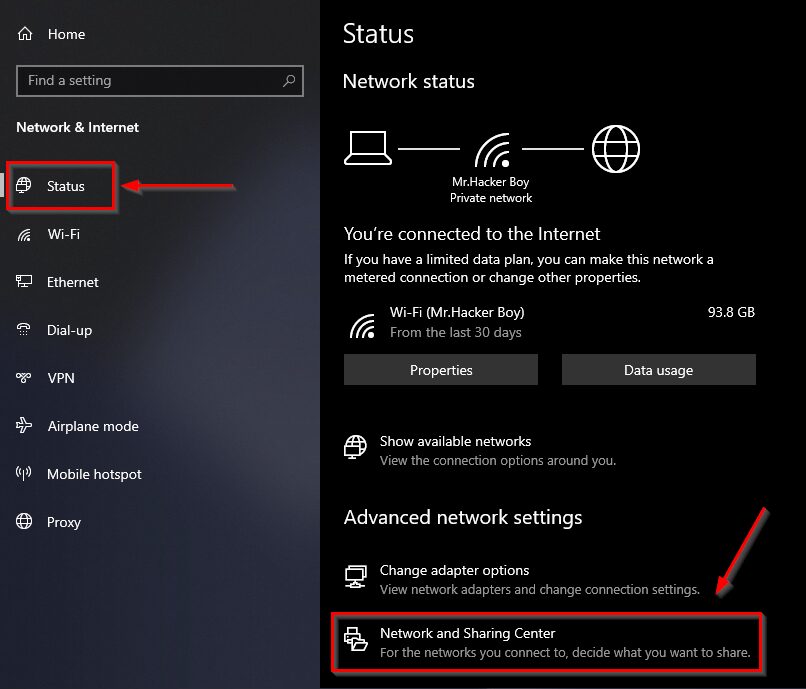Viewport: 806px width, 689px height.
Task: Click the Properties button
Action: pos(440,369)
